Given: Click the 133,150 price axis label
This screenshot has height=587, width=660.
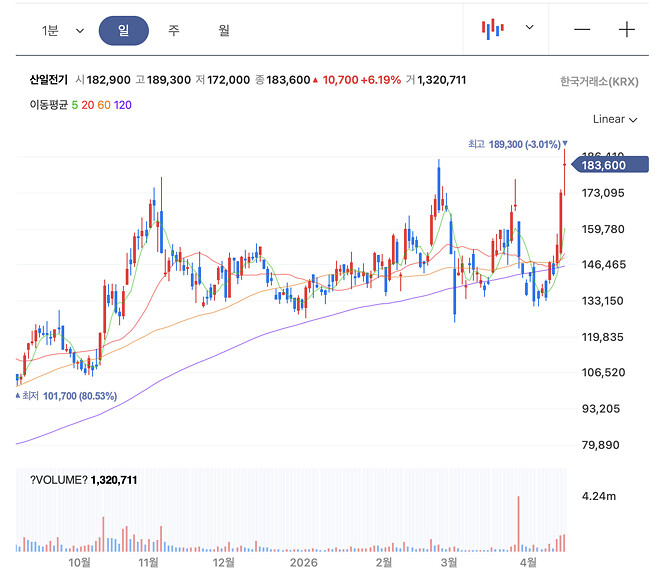Looking at the screenshot, I should [x=602, y=301].
